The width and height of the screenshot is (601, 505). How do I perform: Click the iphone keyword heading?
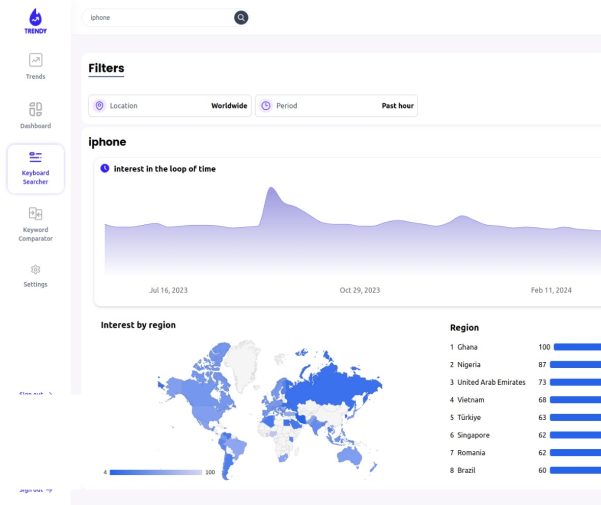pos(107,142)
